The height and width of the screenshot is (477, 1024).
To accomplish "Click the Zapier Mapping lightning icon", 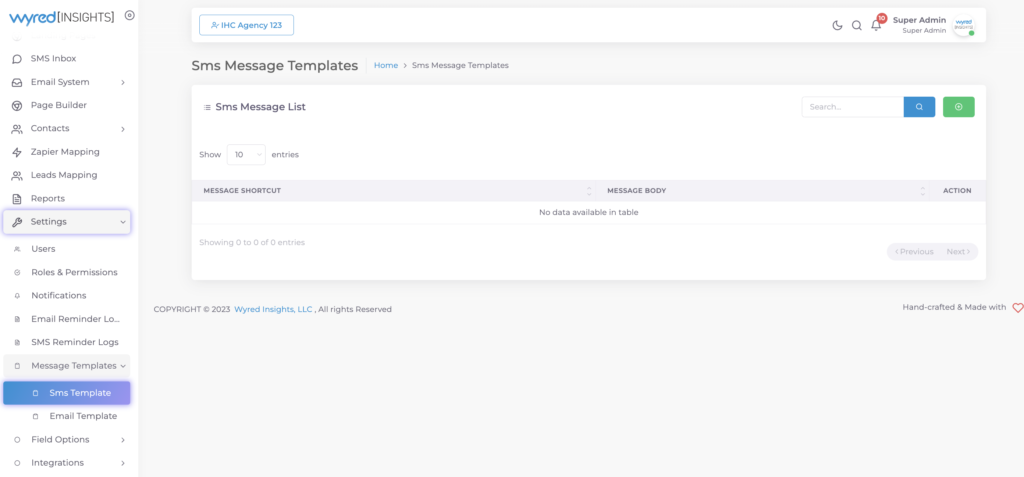I will [17, 152].
